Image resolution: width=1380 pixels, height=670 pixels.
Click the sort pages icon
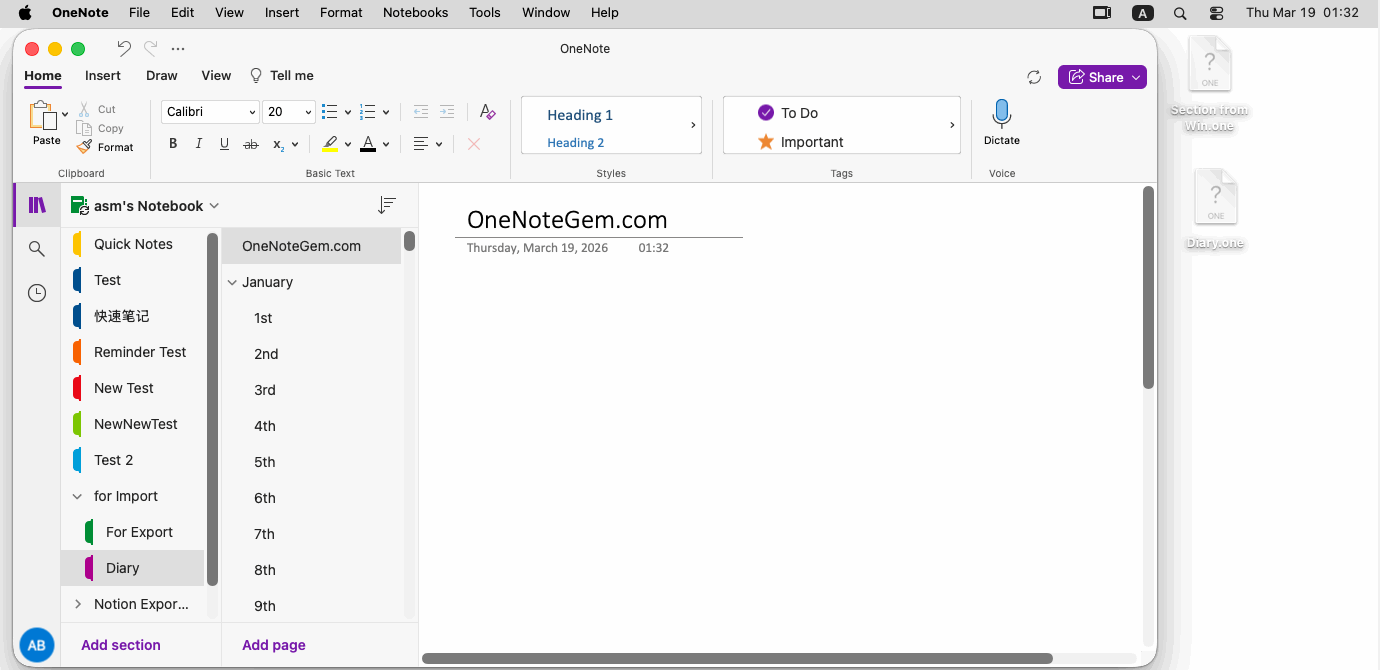pos(387,205)
